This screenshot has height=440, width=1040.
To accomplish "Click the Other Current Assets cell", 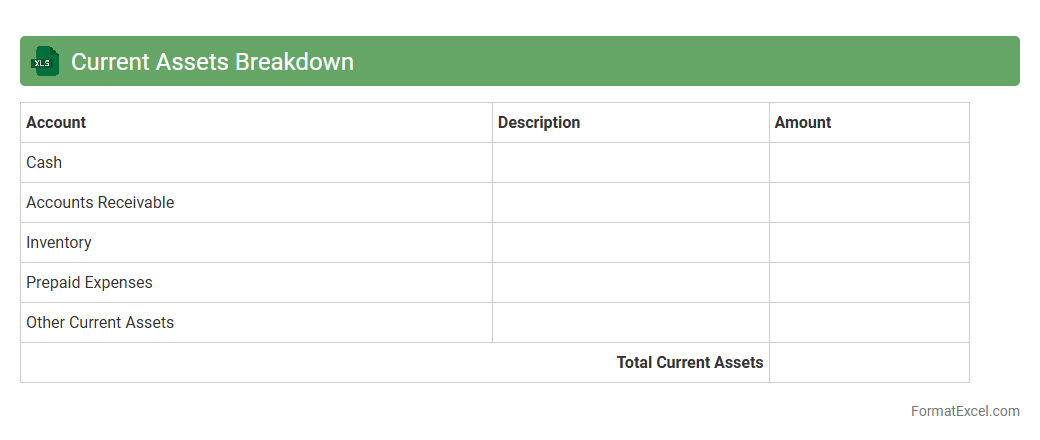I will click(100, 323).
